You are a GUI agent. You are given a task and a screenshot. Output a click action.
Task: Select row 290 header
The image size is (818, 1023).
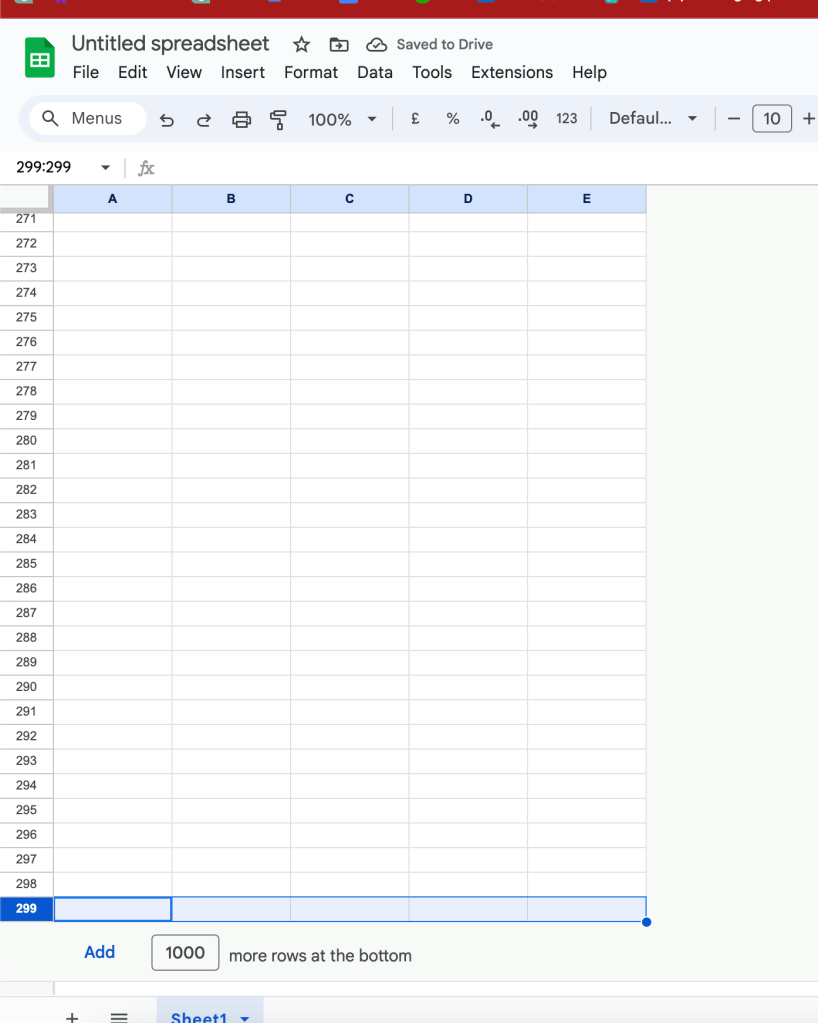[27, 687]
